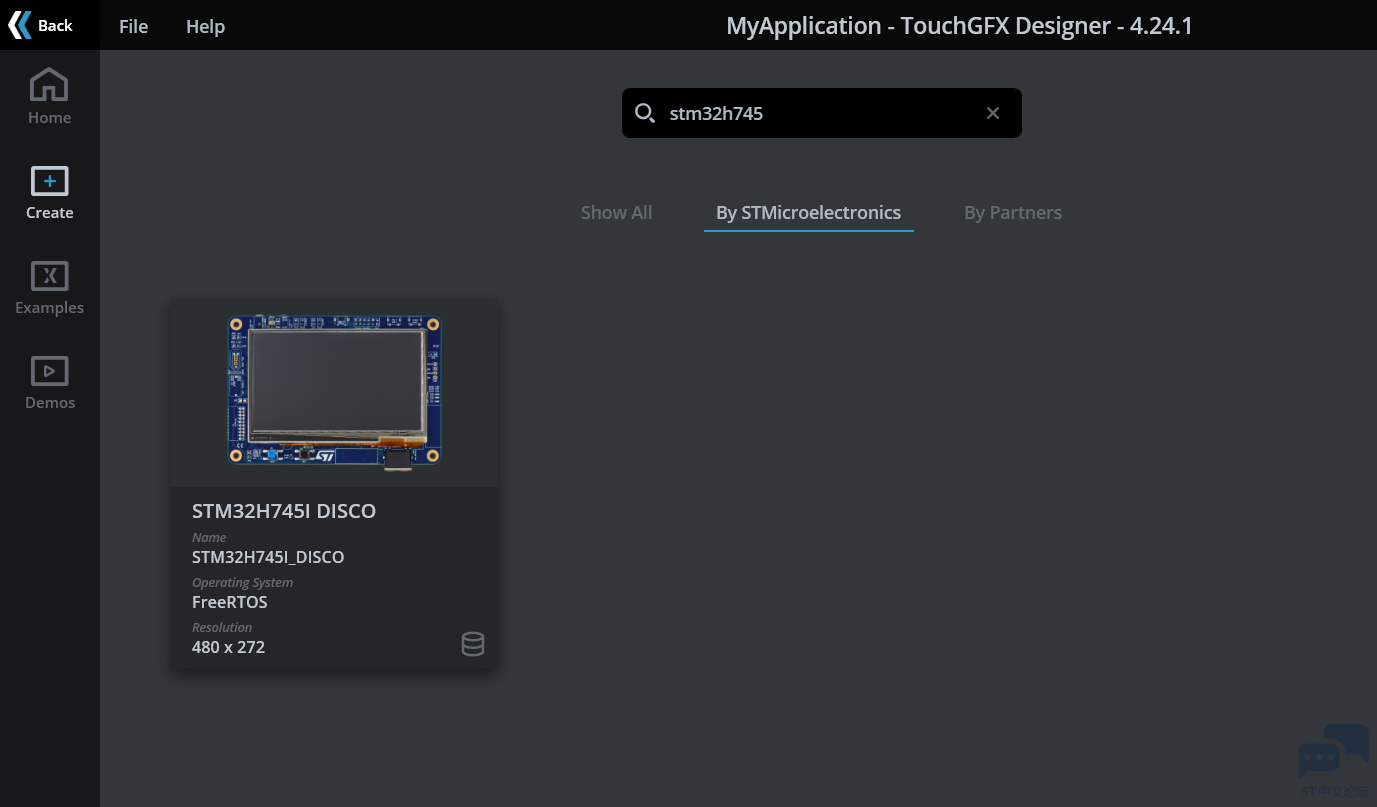The image size is (1377, 807).
Task: Click the database icon on board card
Action: [x=473, y=644]
